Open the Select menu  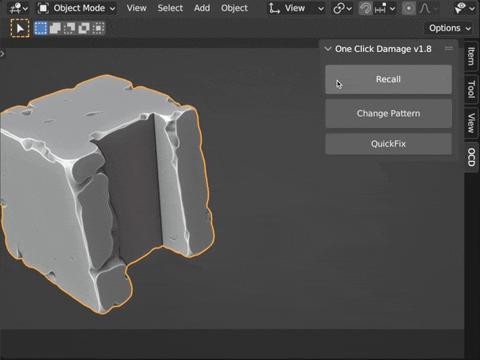coord(170,8)
